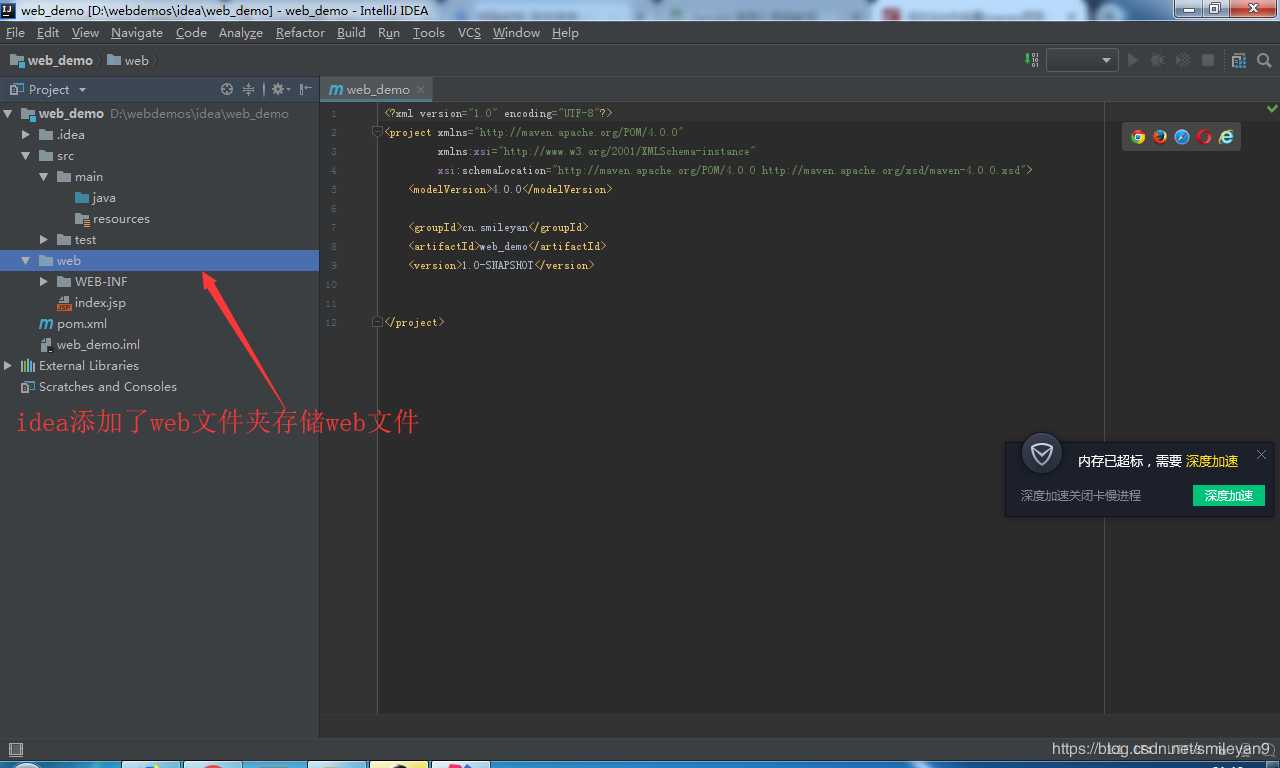The width and height of the screenshot is (1280, 768).
Task: Collapse the main folder arrow
Action: 44,177
